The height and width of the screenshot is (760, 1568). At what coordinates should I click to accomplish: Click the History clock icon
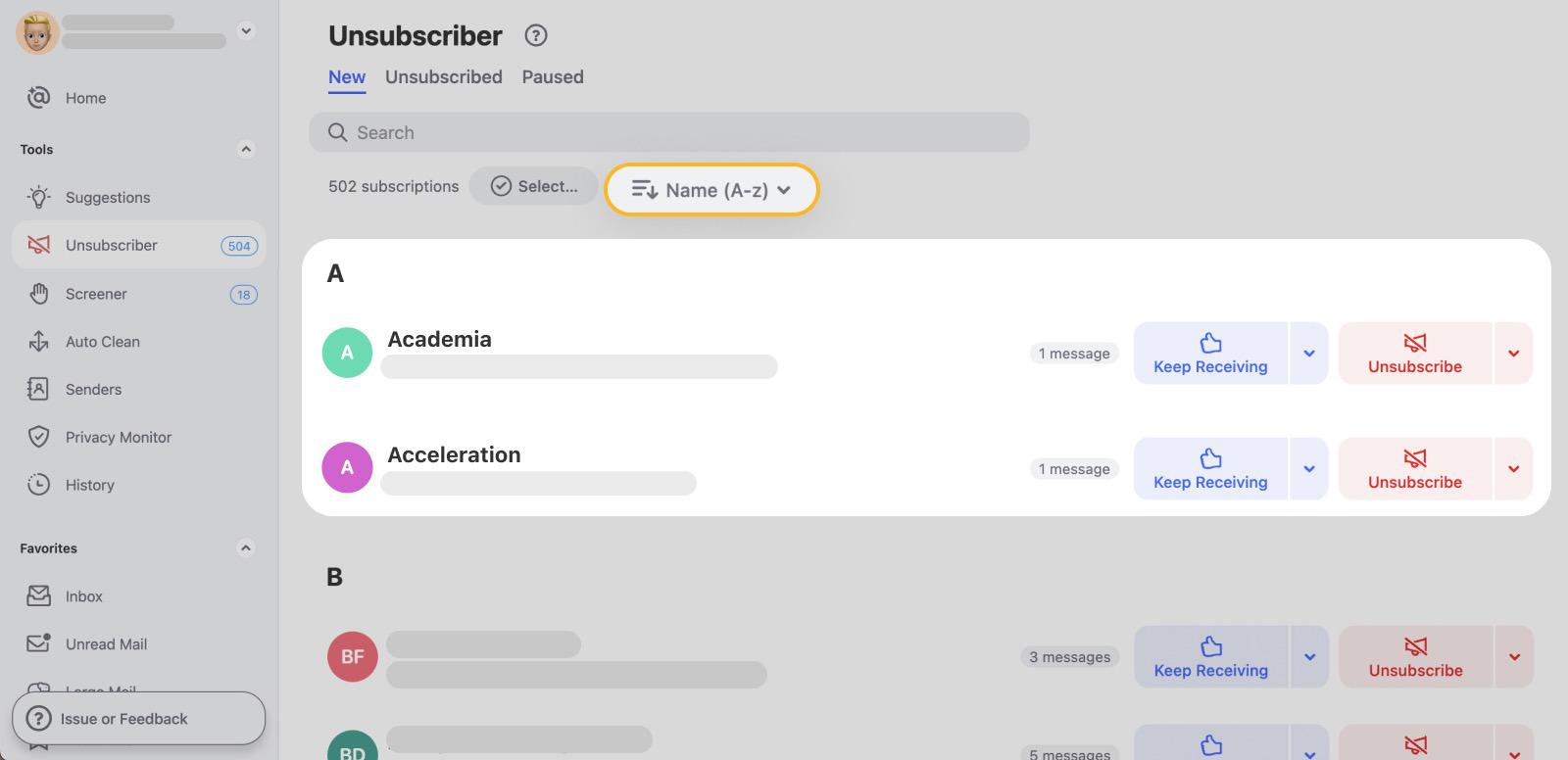pyautogui.click(x=37, y=484)
